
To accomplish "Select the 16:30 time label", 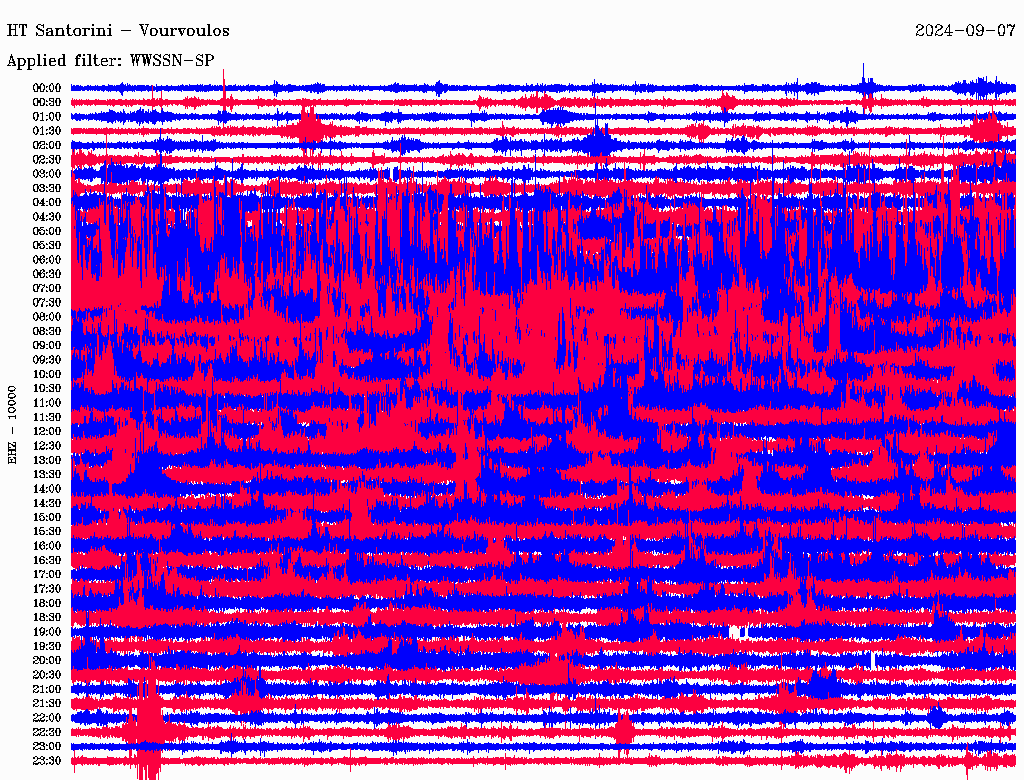I will 47,560.
